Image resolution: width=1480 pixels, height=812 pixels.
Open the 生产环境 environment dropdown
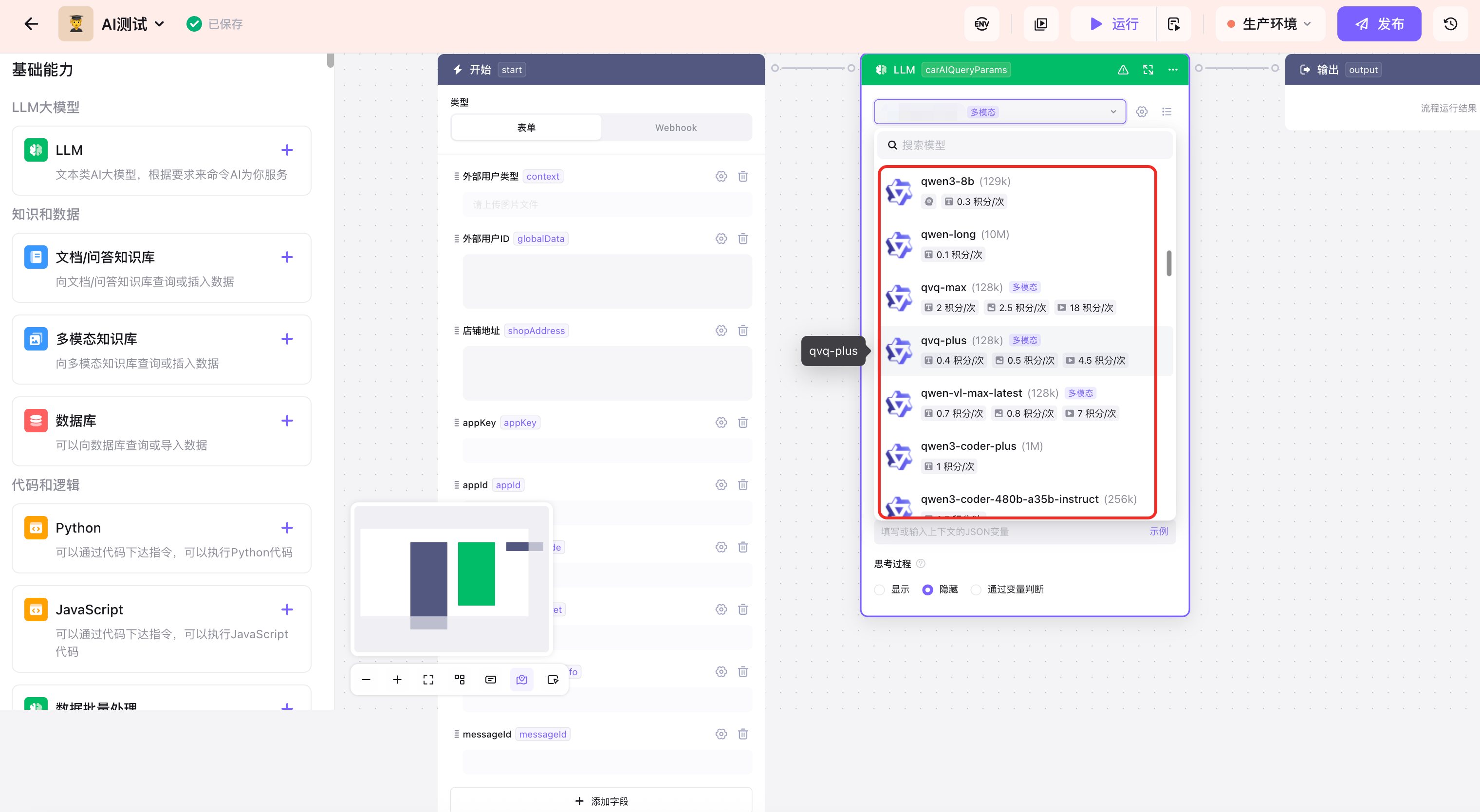pyautogui.click(x=1270, y=24)
